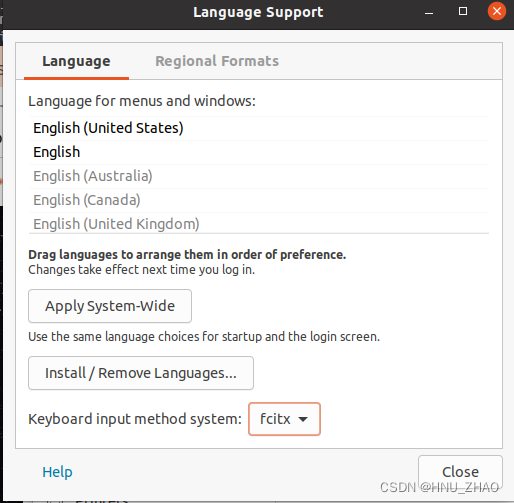
Task: Open the Help link
Action: (x=57, y=472)
